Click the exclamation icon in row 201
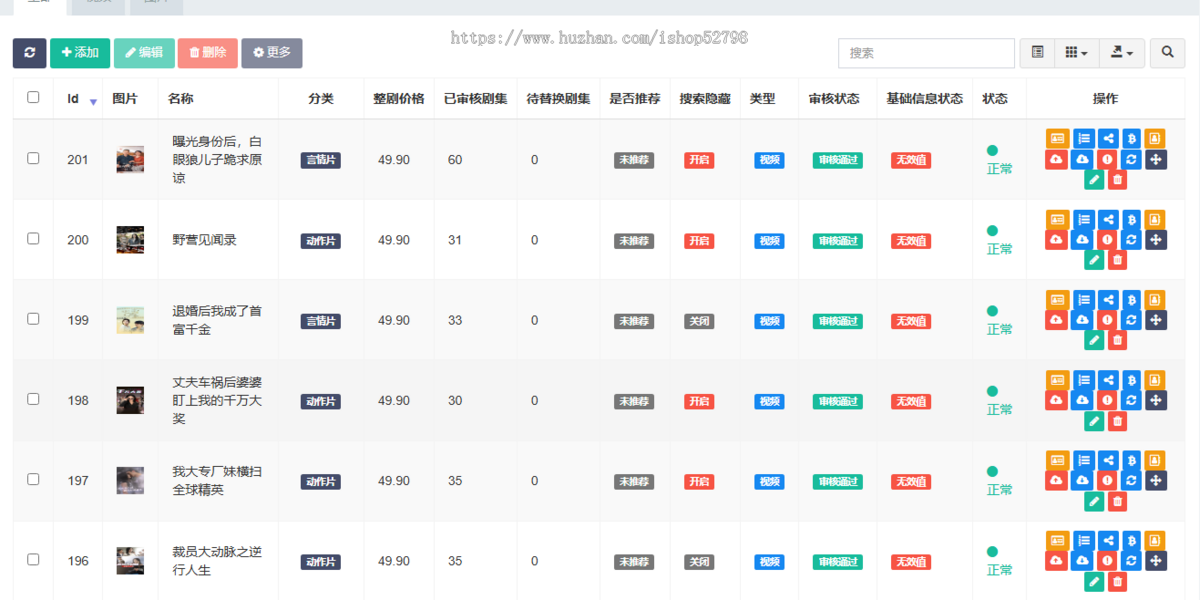1200x600 pixels. coord(1107,159)
